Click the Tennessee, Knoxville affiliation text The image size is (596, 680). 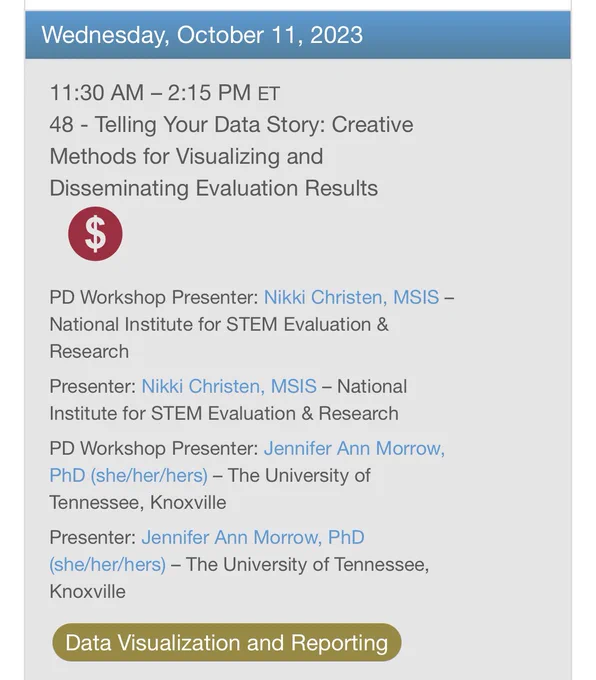138,503
